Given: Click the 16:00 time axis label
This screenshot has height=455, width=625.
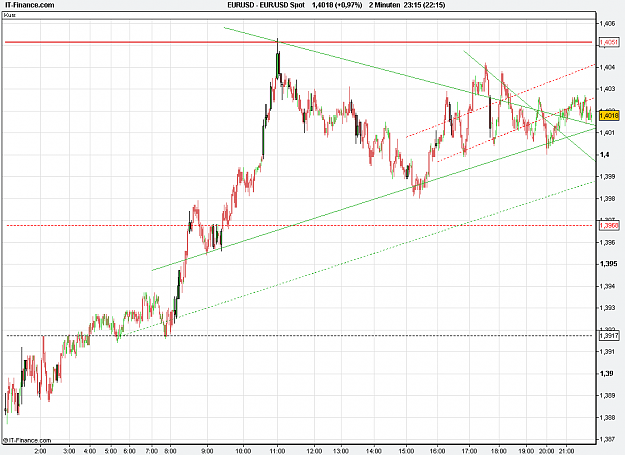Looking at the screenshot, I should [437, 451].
